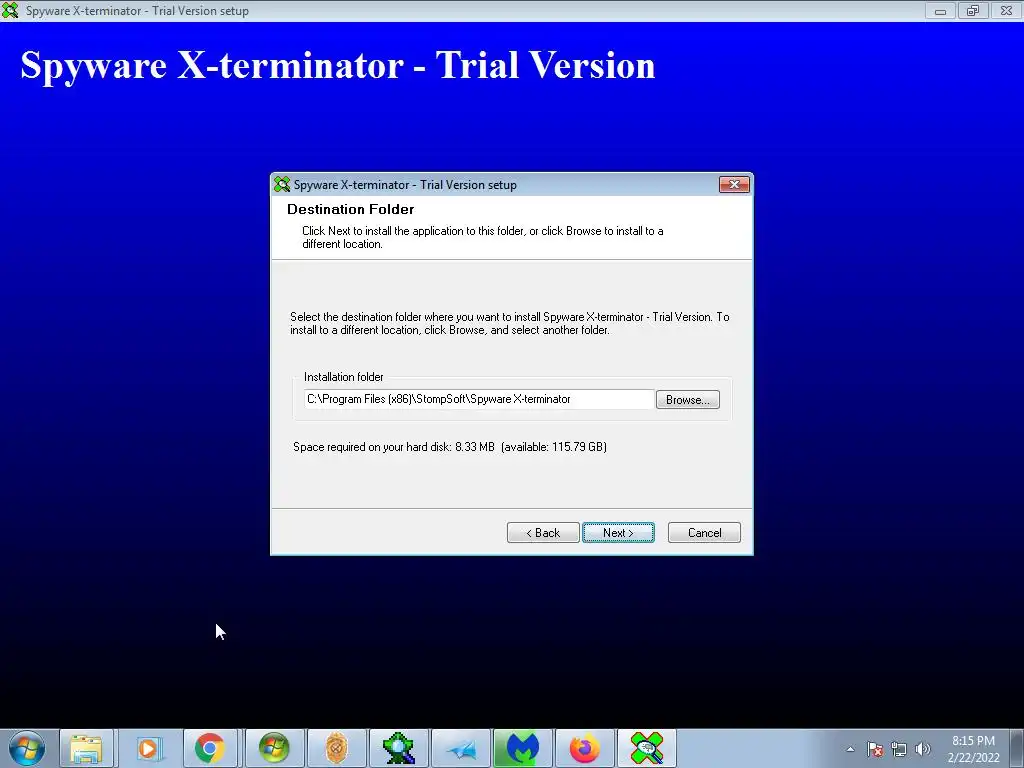Open Google Chrome from taskbar
The height and width of the screenshot is (768, 1024).
pos(210,748)
